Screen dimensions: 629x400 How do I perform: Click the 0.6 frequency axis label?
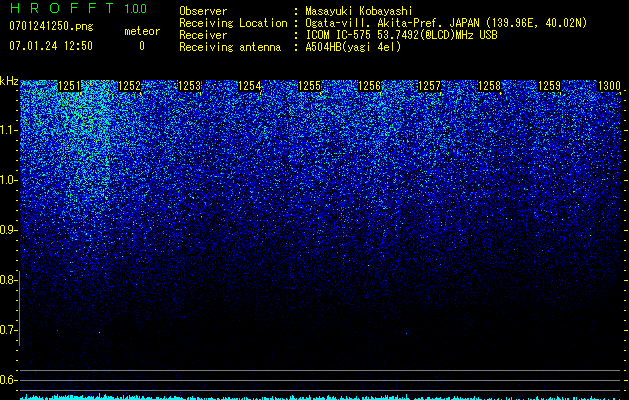(9, 380)
